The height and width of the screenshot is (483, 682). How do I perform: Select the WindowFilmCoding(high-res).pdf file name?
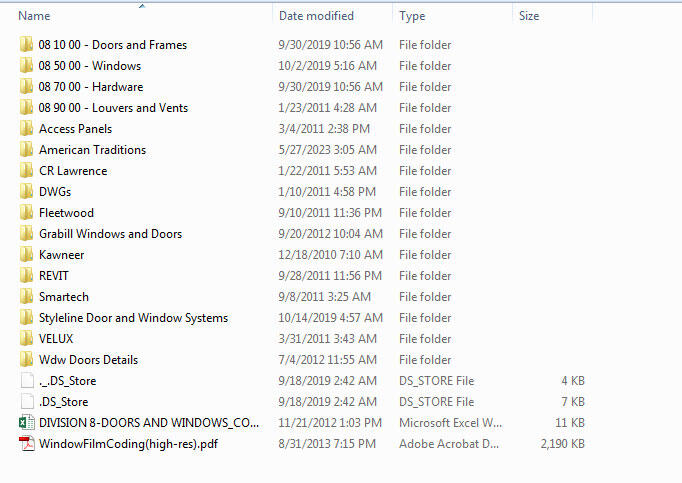coord(128,444)
